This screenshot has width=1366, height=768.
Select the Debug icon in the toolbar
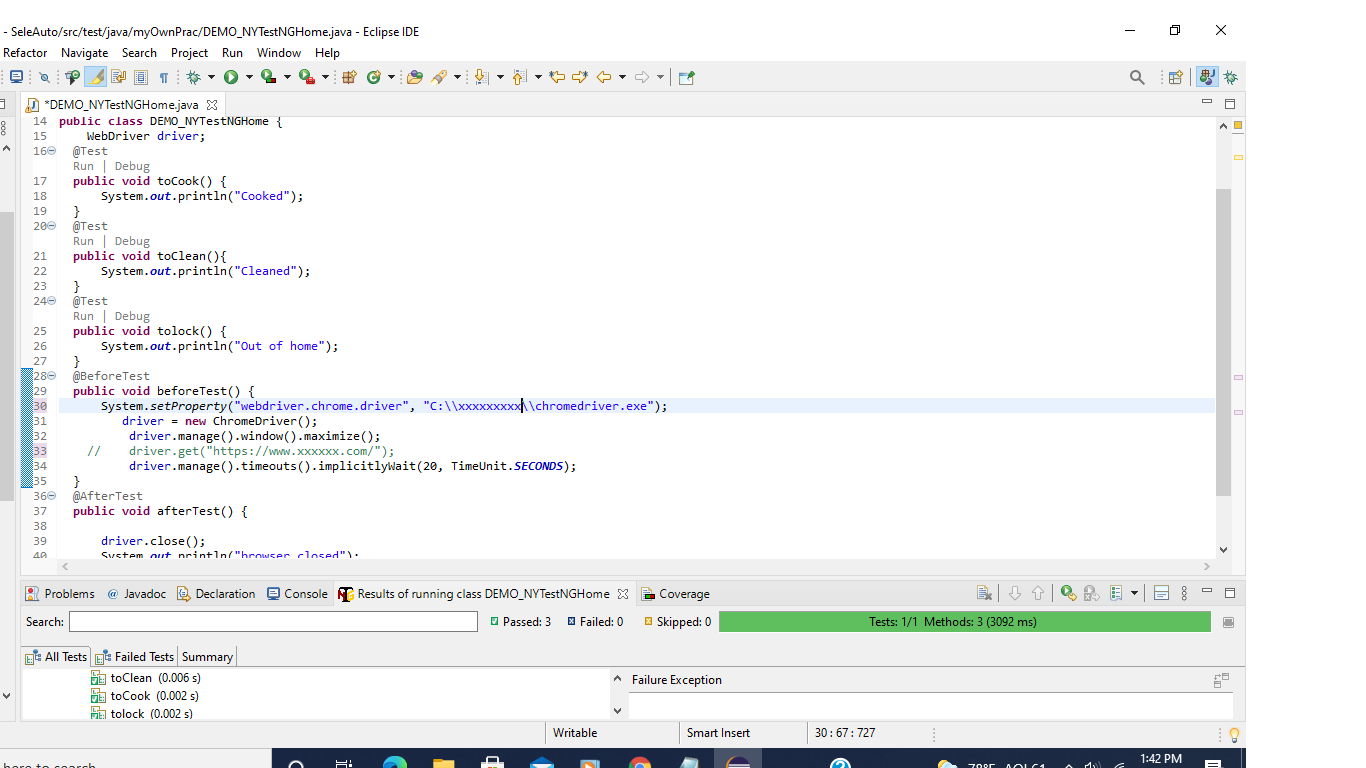point(192,76)
